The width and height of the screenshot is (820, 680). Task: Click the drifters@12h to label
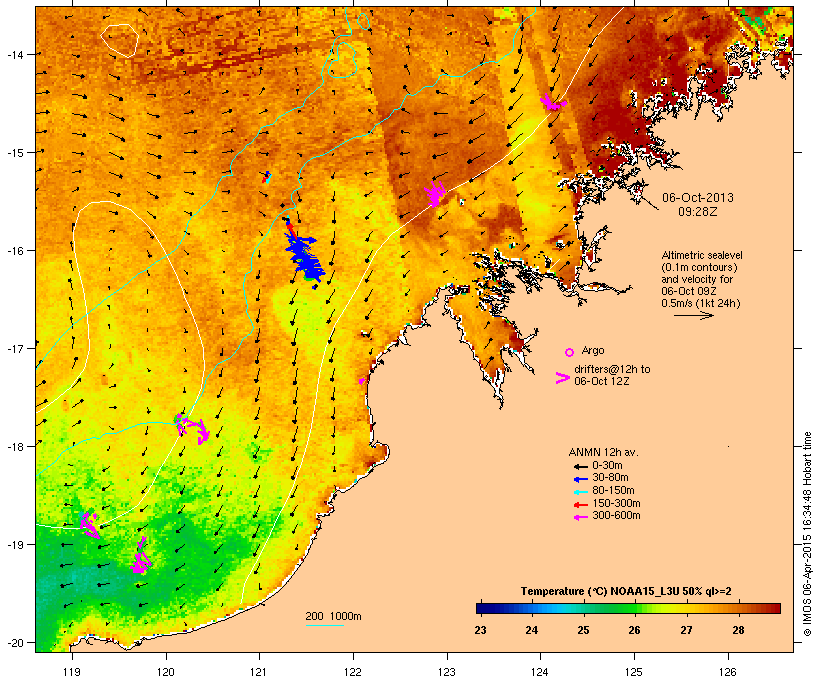point(612,369)
